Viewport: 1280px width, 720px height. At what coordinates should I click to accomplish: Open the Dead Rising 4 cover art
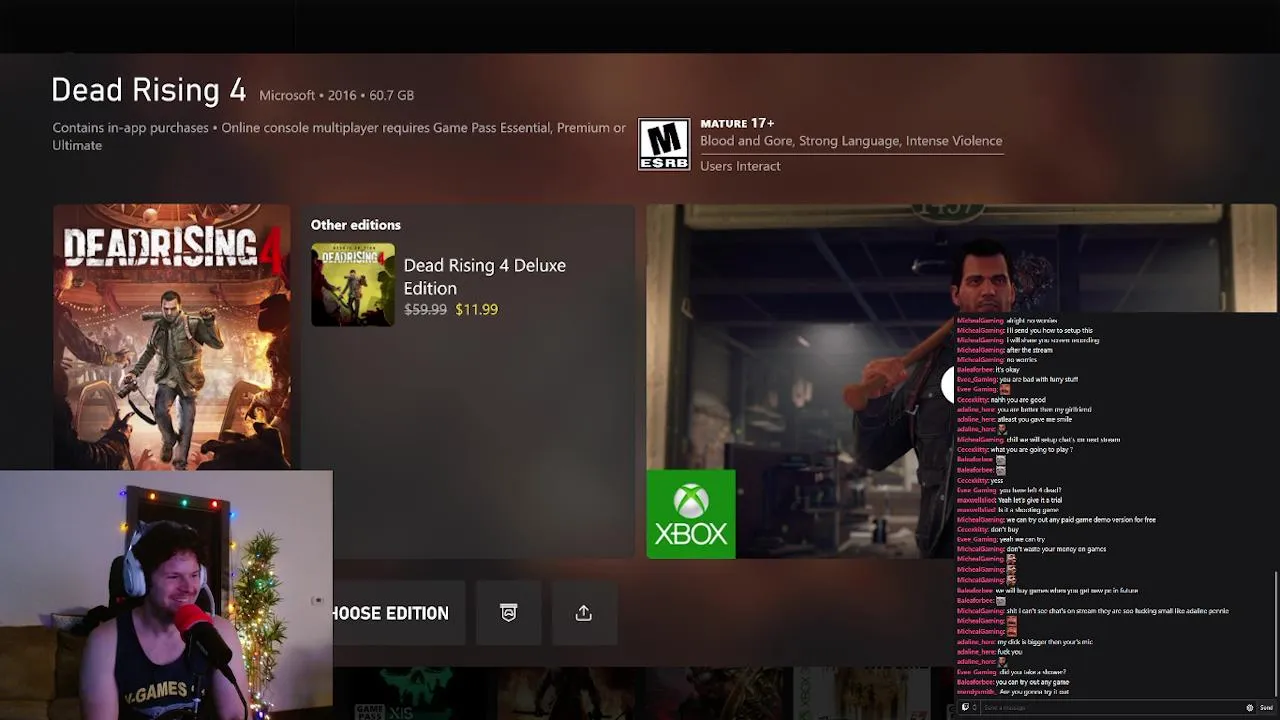tap(171, 337)
